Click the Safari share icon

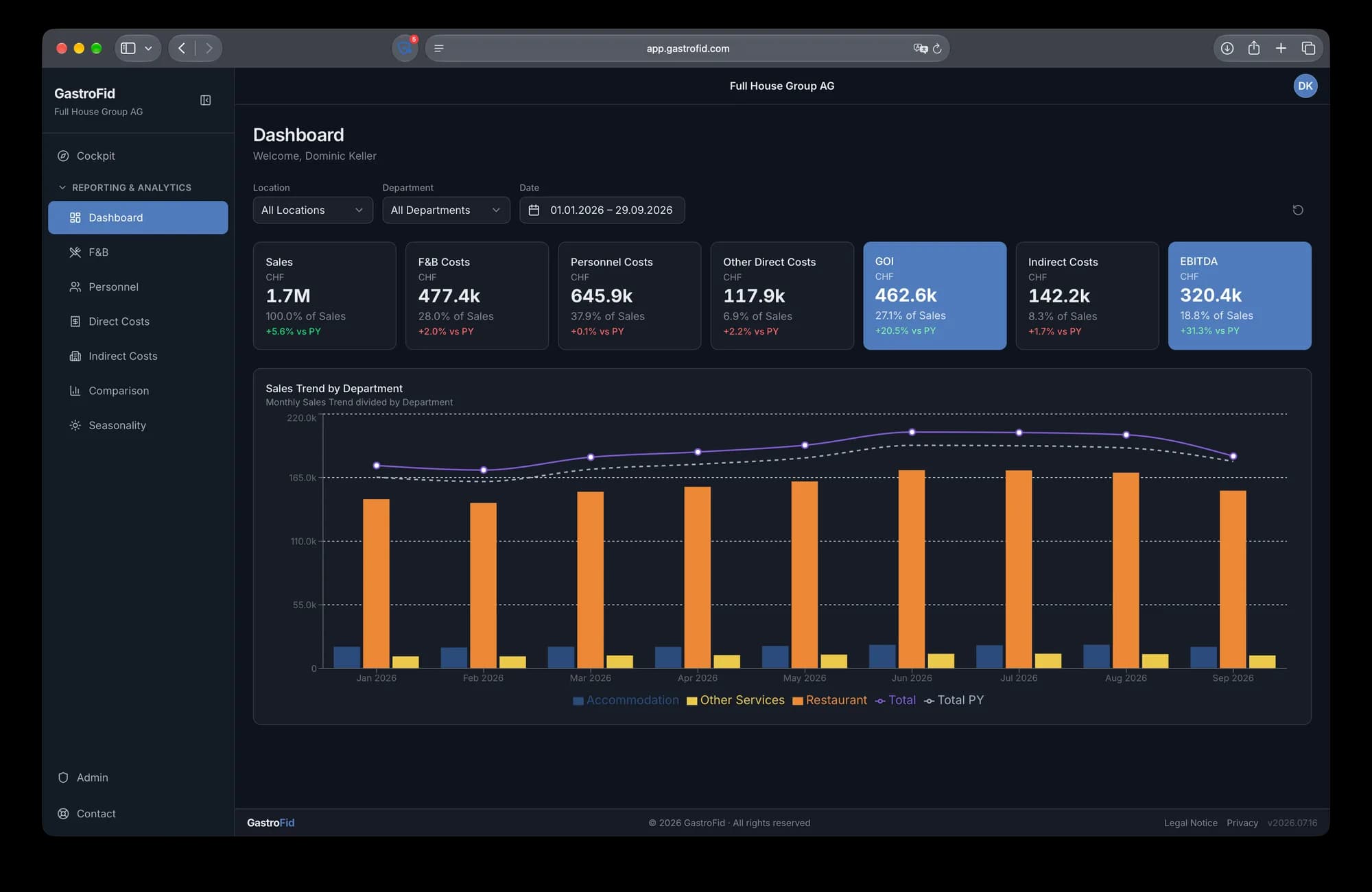[x=1254, y=48]
